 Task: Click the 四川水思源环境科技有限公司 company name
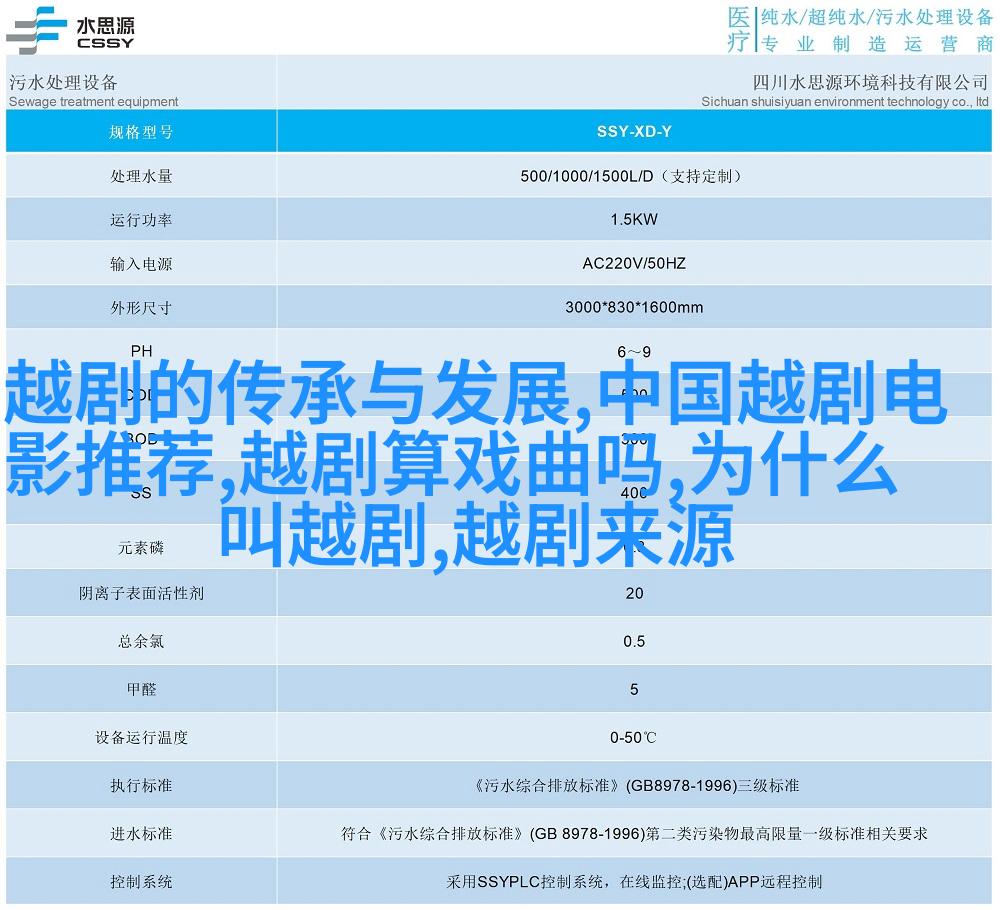[870, 82]
